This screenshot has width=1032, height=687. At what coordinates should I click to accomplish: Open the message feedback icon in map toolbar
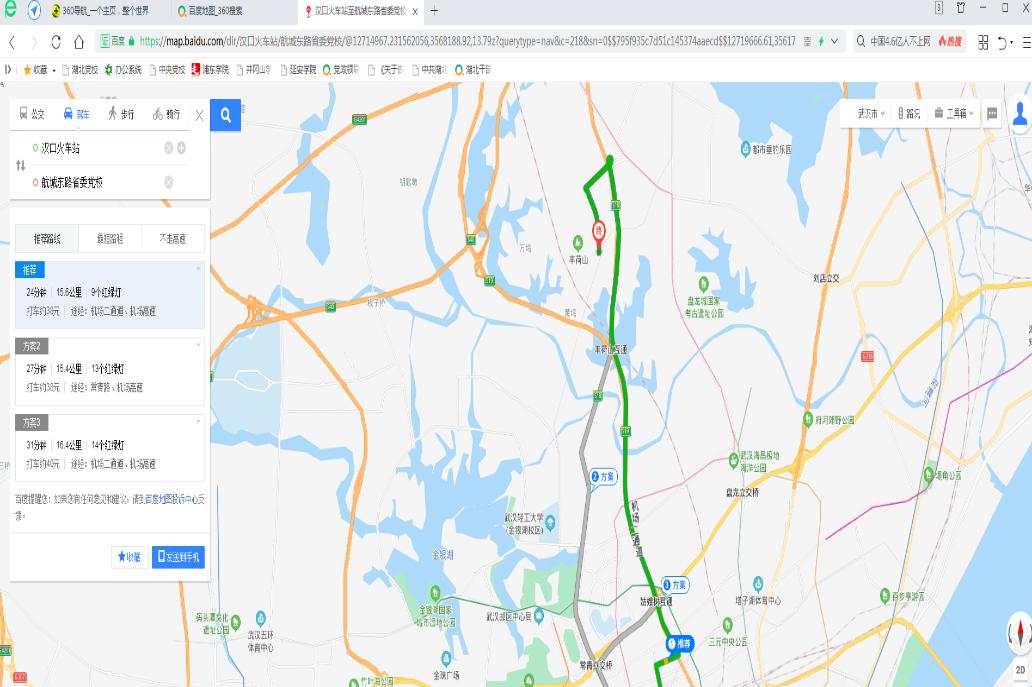tap(992, 114)
